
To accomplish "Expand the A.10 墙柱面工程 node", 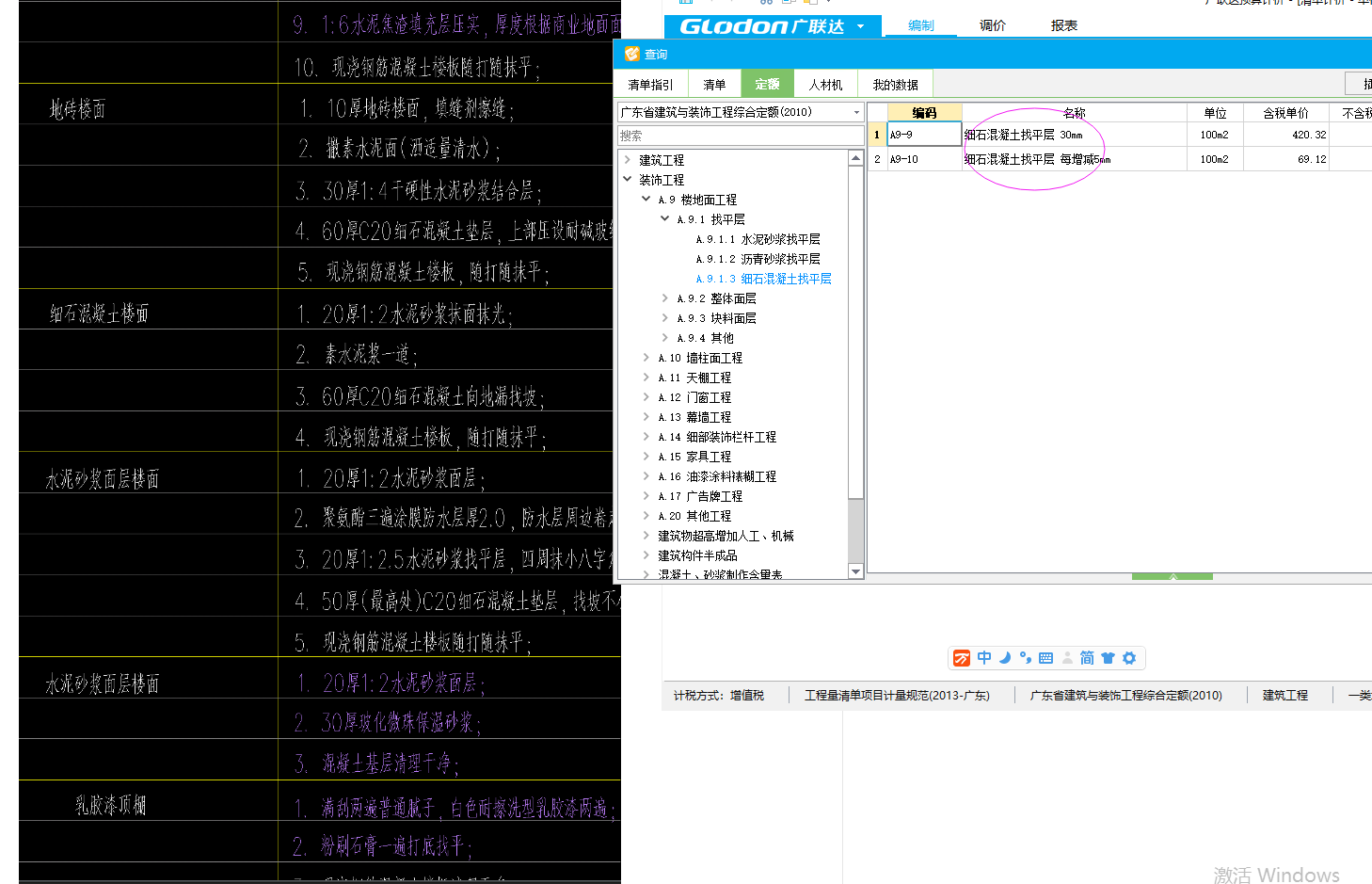I will 646,357.
